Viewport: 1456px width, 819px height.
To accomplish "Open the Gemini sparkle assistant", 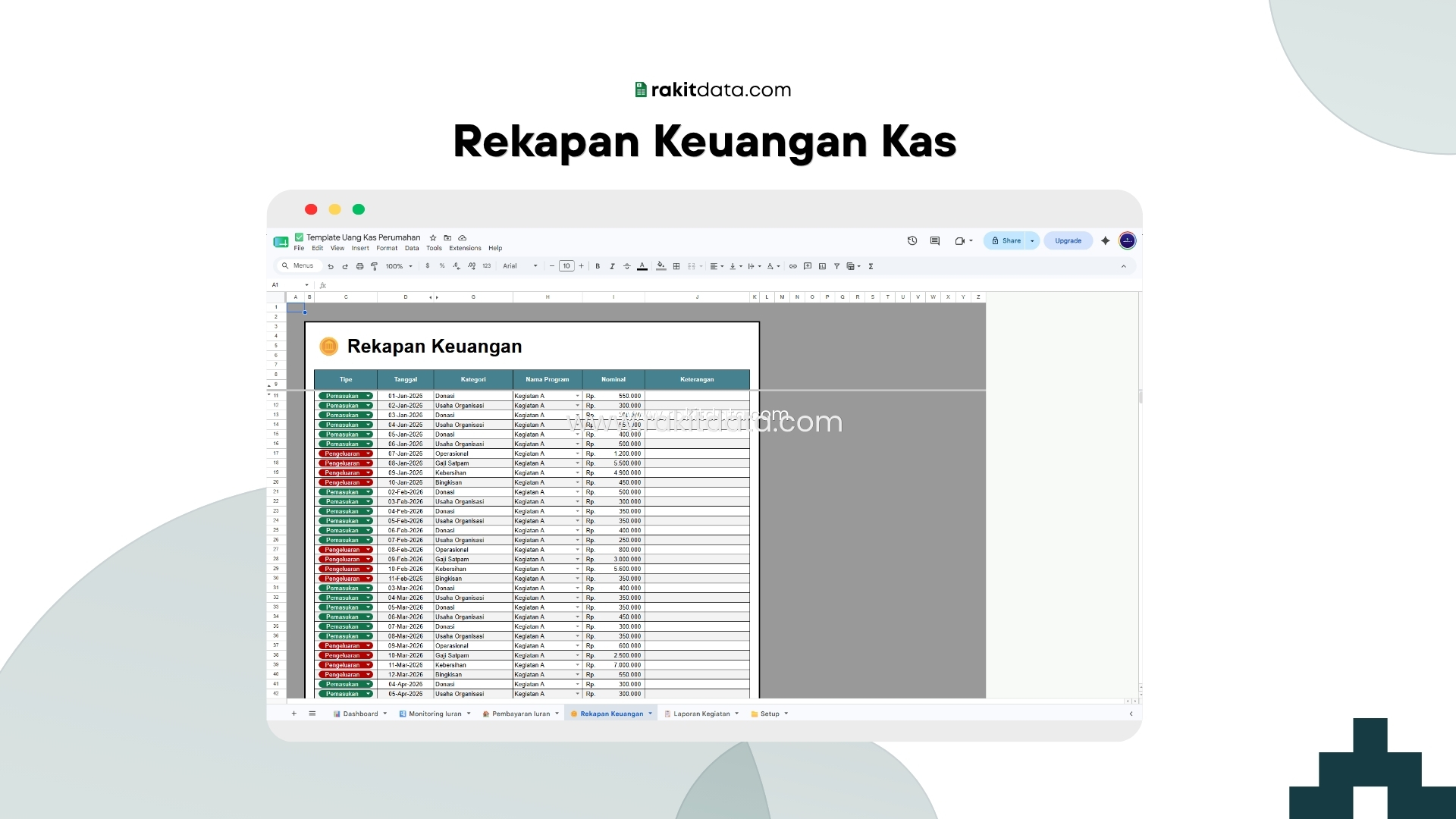I will pyautogui.click(x=1106, y=240).
